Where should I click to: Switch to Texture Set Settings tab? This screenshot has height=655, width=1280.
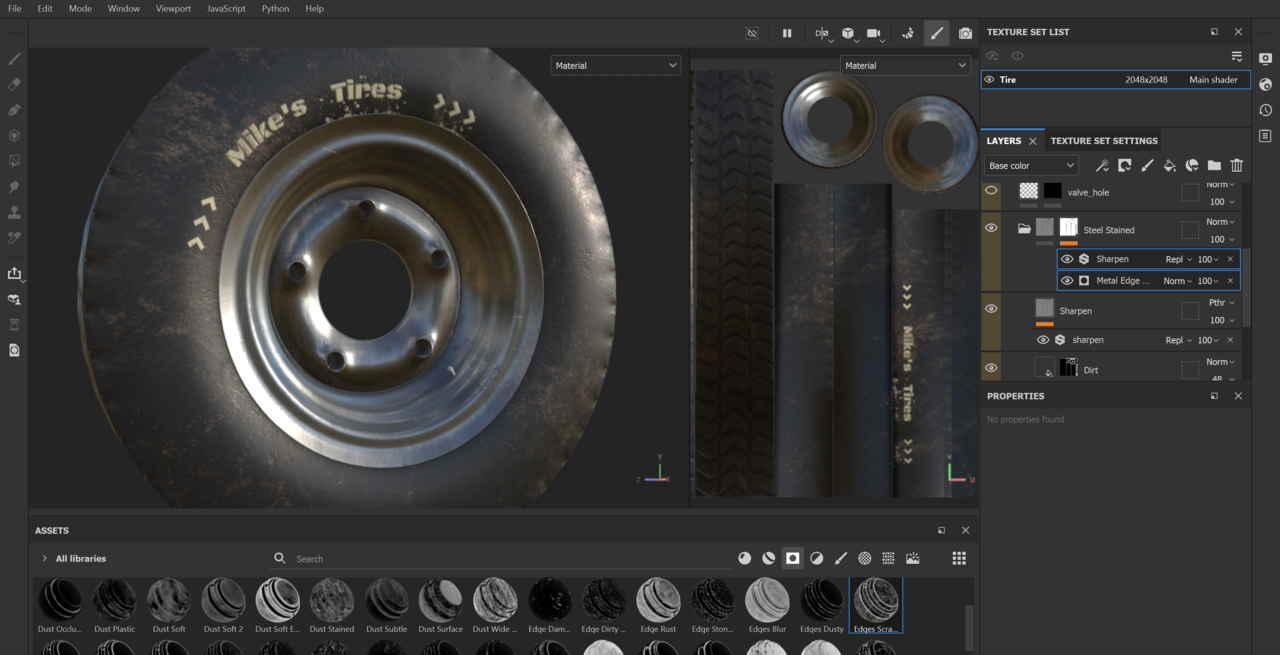(x=1104, y=141)
